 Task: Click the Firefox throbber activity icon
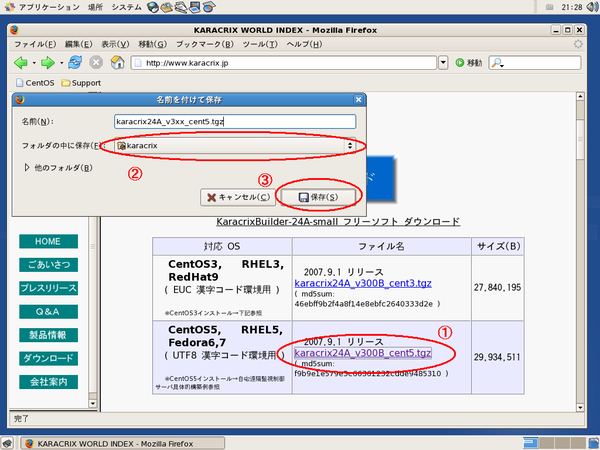pos(578,44)
